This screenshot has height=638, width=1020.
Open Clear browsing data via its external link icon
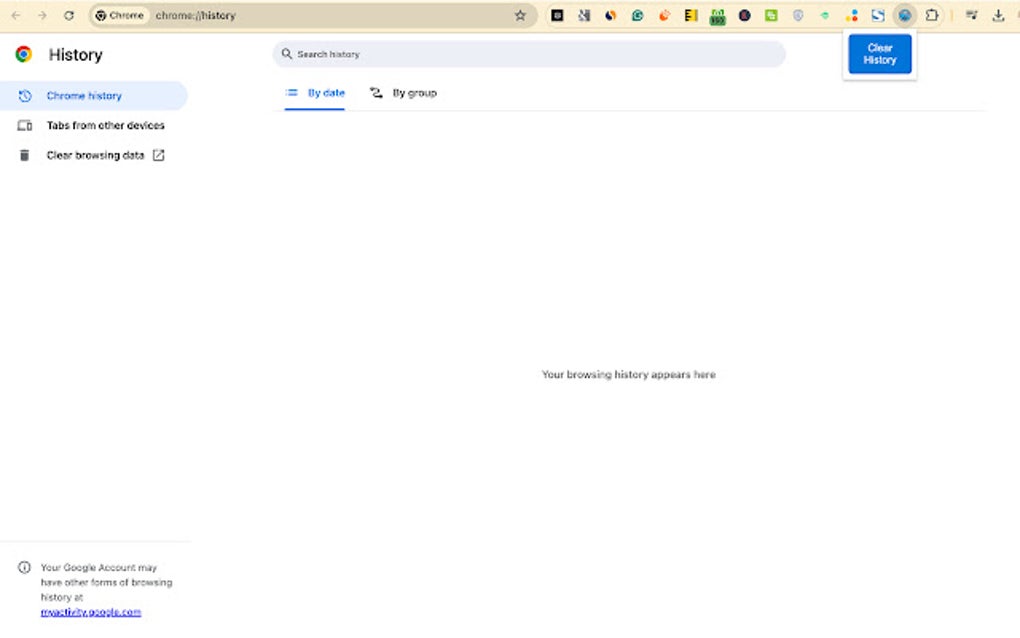(159, 155)
